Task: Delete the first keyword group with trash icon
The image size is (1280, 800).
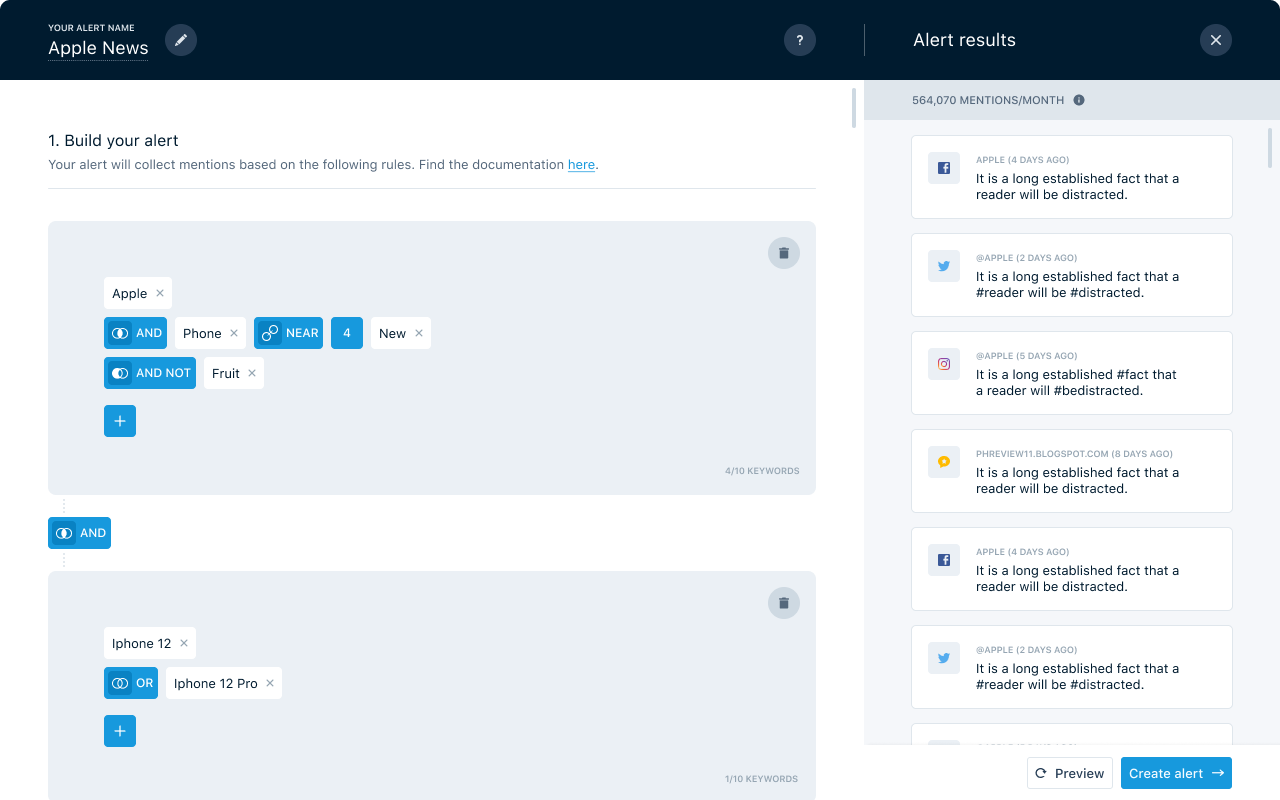Action: 784,253
